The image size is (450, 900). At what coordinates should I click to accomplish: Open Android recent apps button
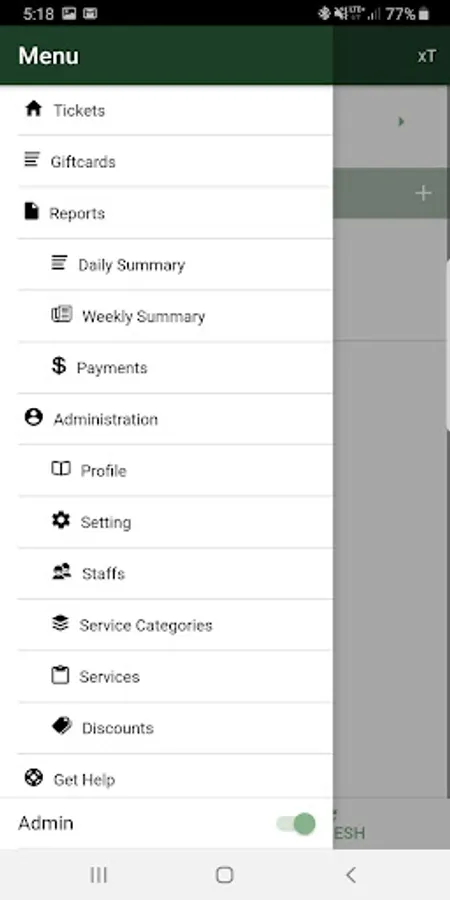99,875
